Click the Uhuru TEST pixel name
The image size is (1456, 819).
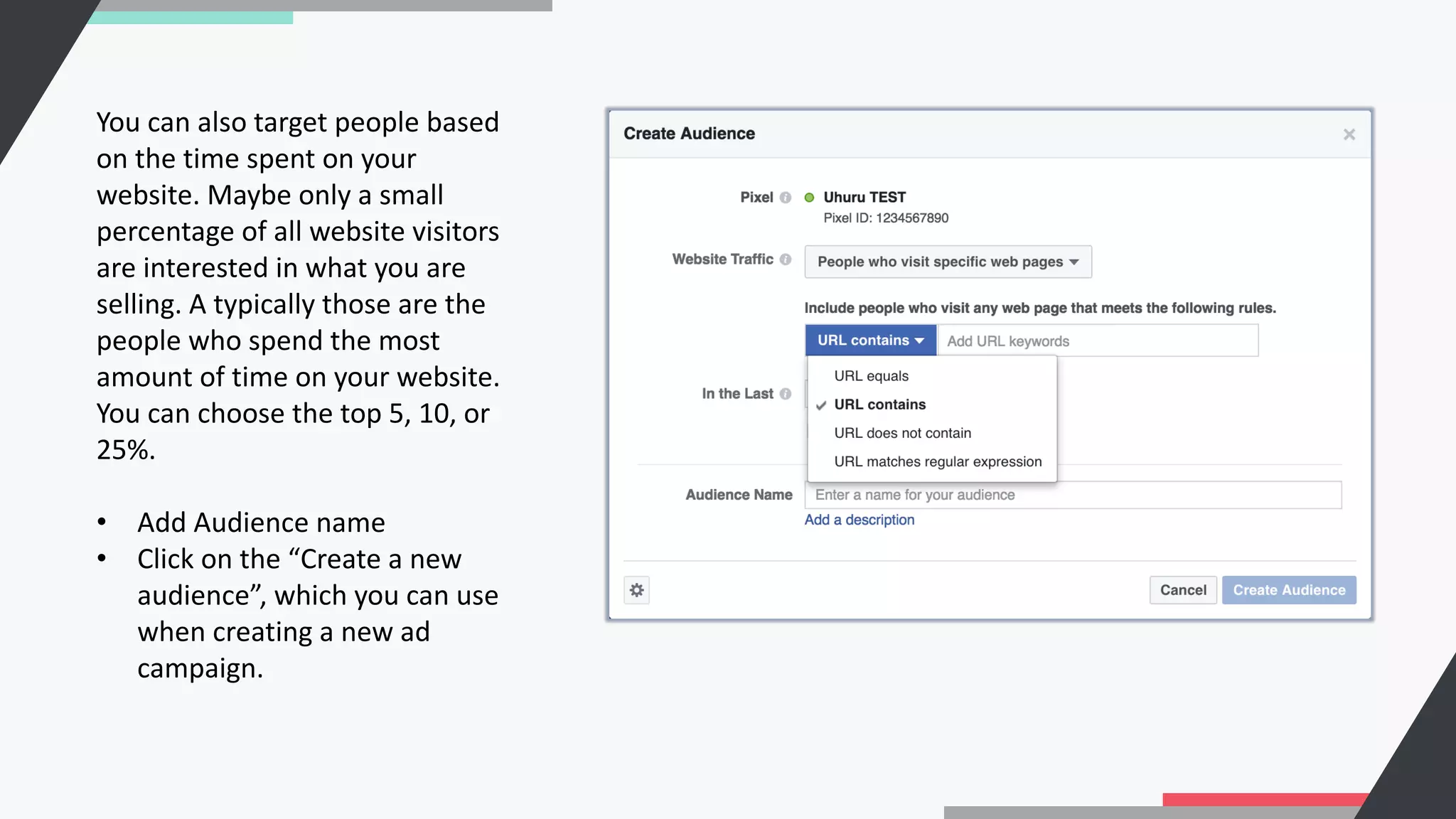pos(864,197)
